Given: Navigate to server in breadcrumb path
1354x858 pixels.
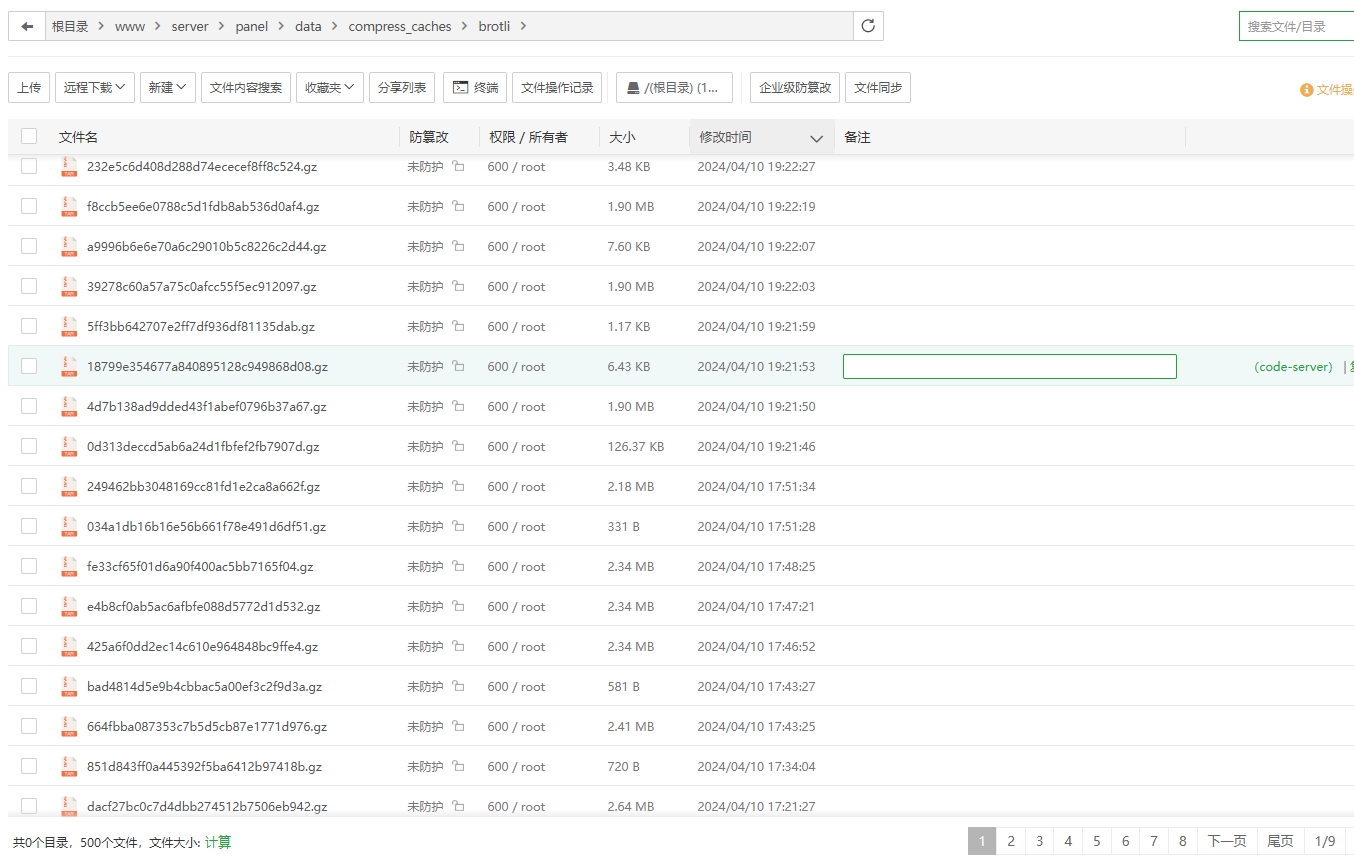Looking at the screenshot, I should click(x=190, y=27).
